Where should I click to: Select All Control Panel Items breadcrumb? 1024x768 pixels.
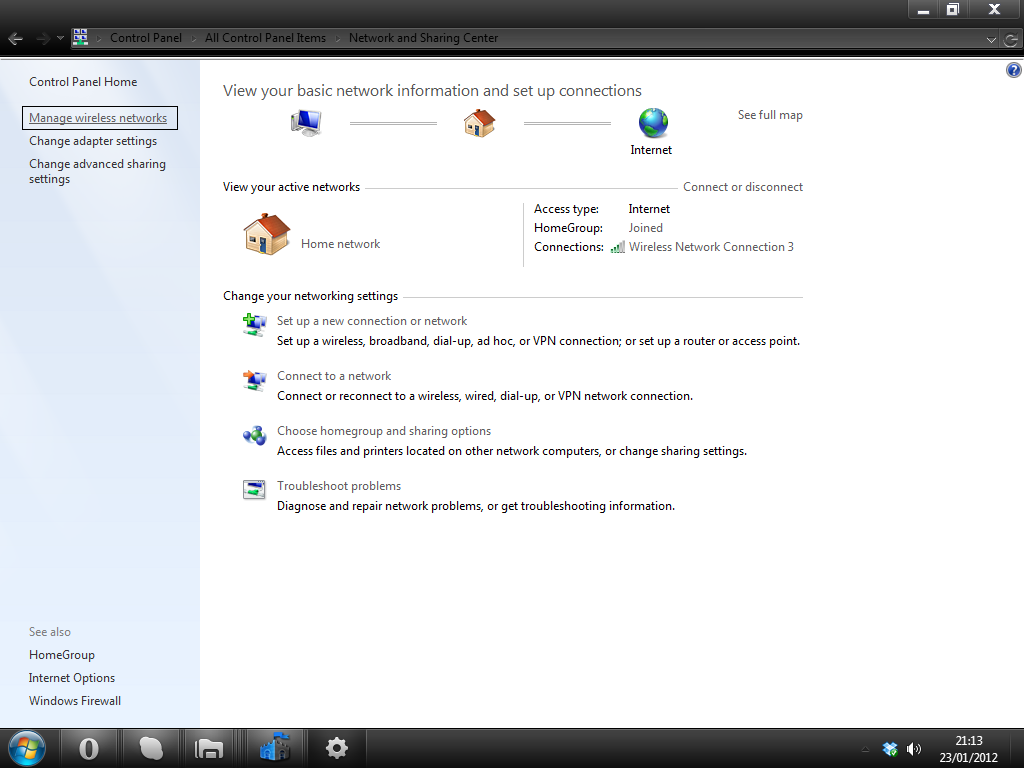265,38
